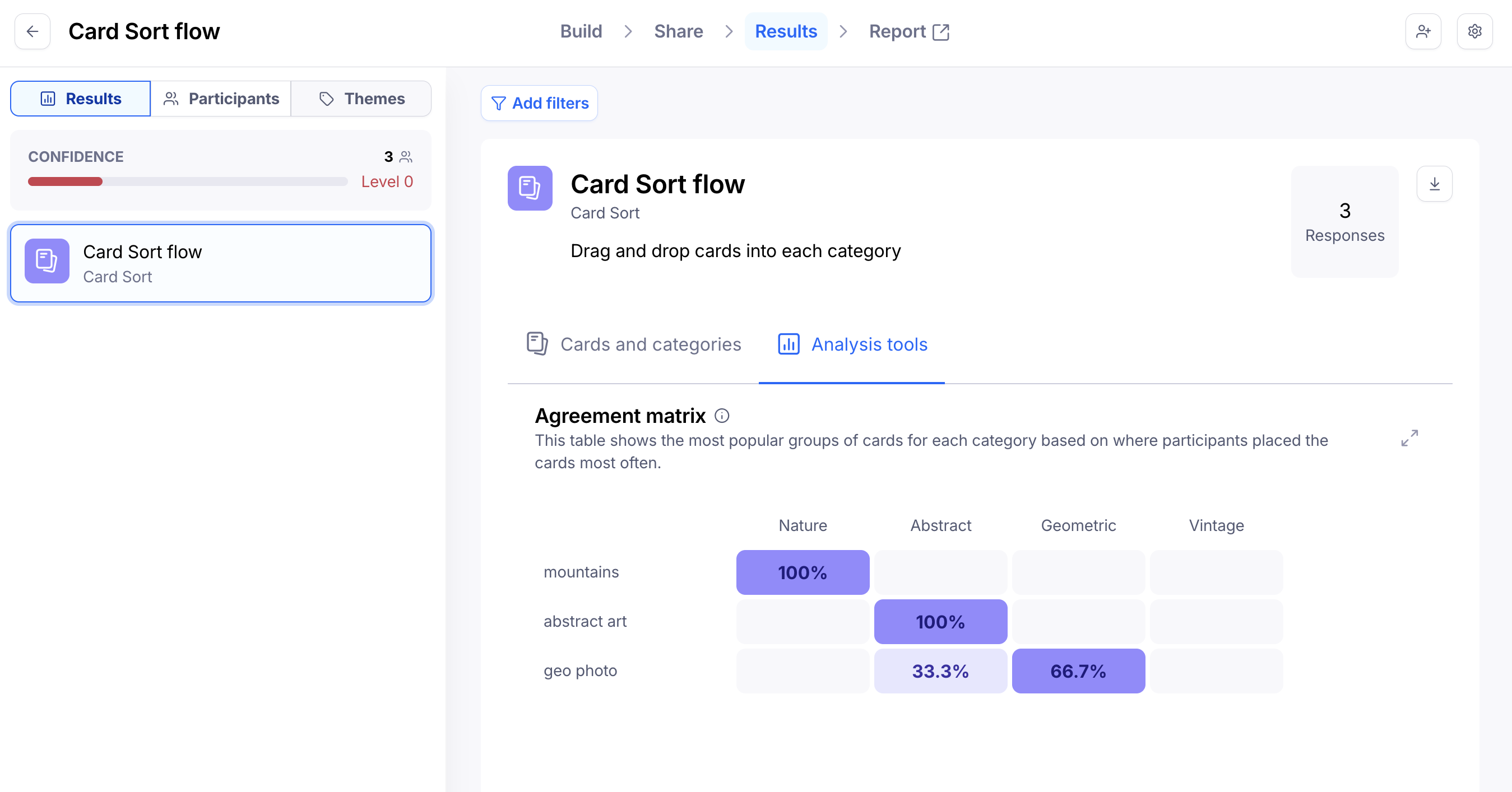Screen dimensions: 1512x792
Task: Switch to the Themes view
Action: [361, 99]
